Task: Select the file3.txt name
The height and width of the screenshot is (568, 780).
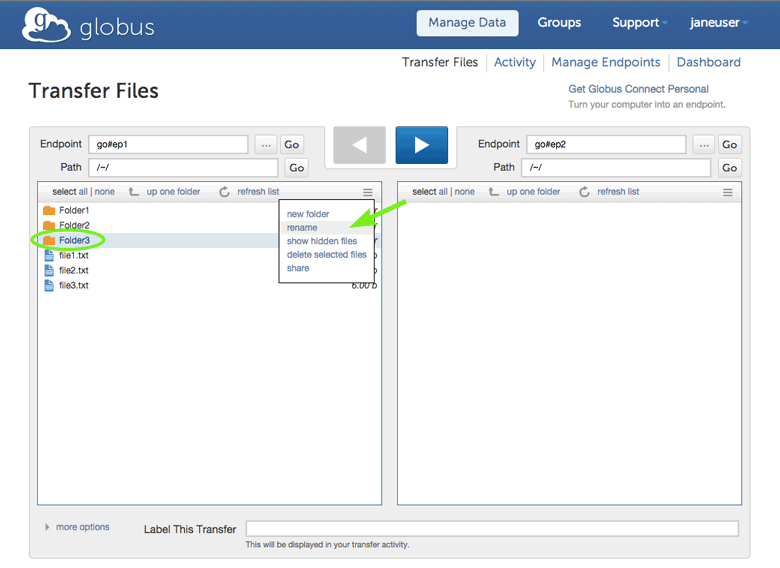Action: 74,285
